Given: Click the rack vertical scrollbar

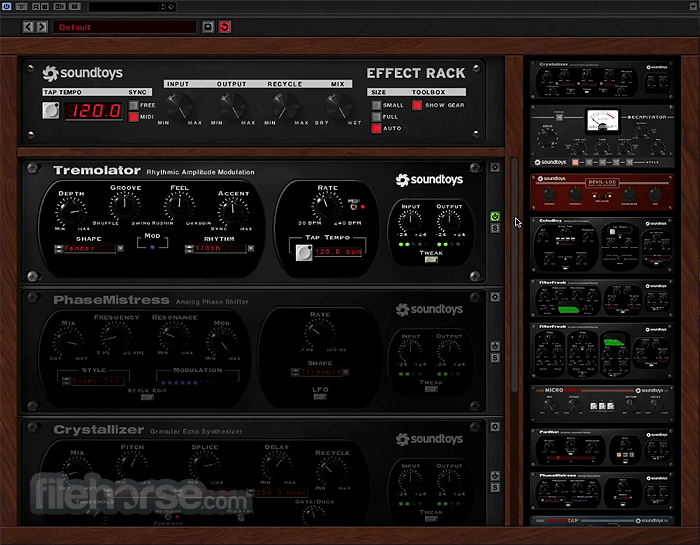Looking at the screenshot, I should point(514,275).
